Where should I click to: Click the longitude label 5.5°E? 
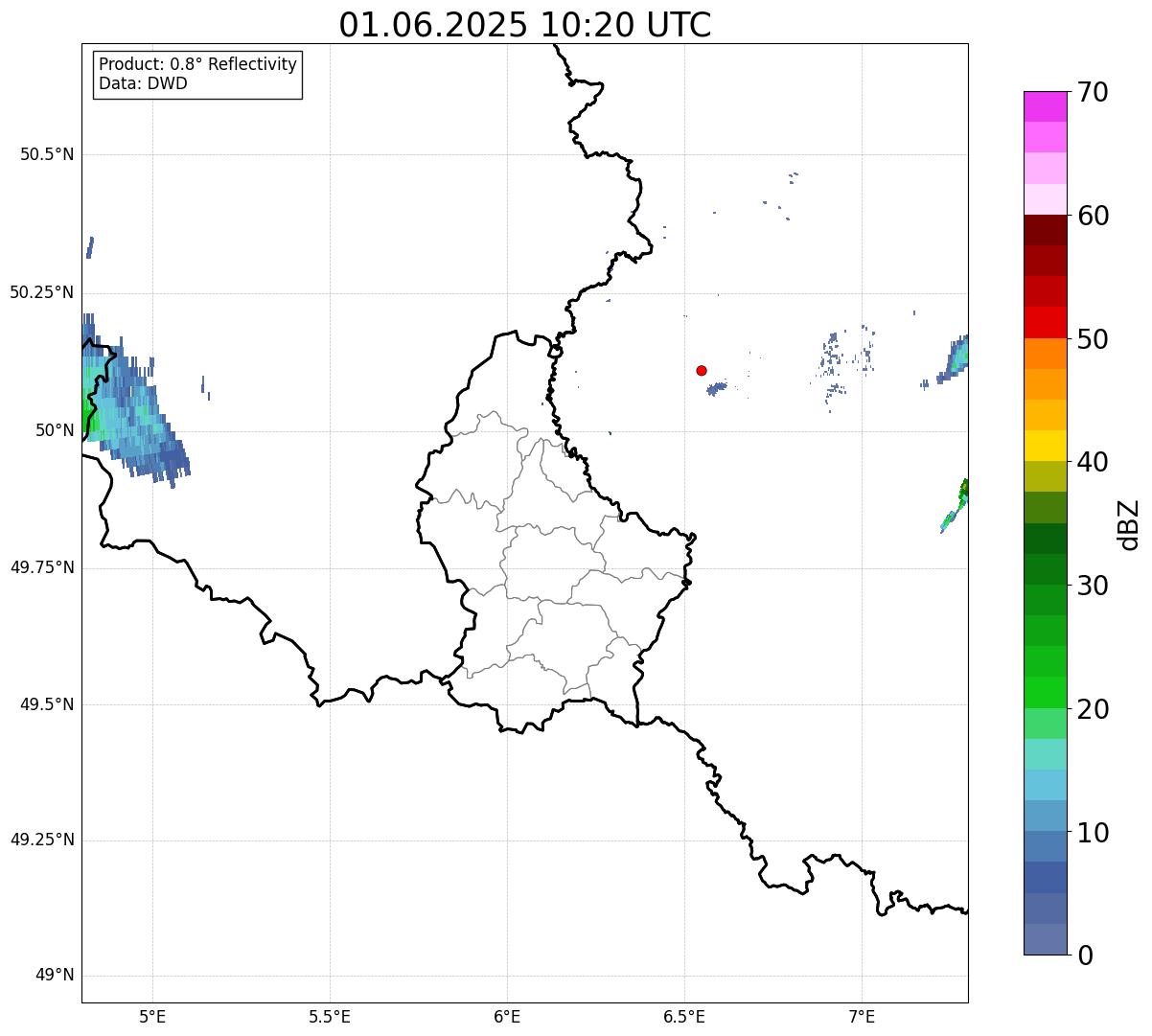click(330, 1016)
